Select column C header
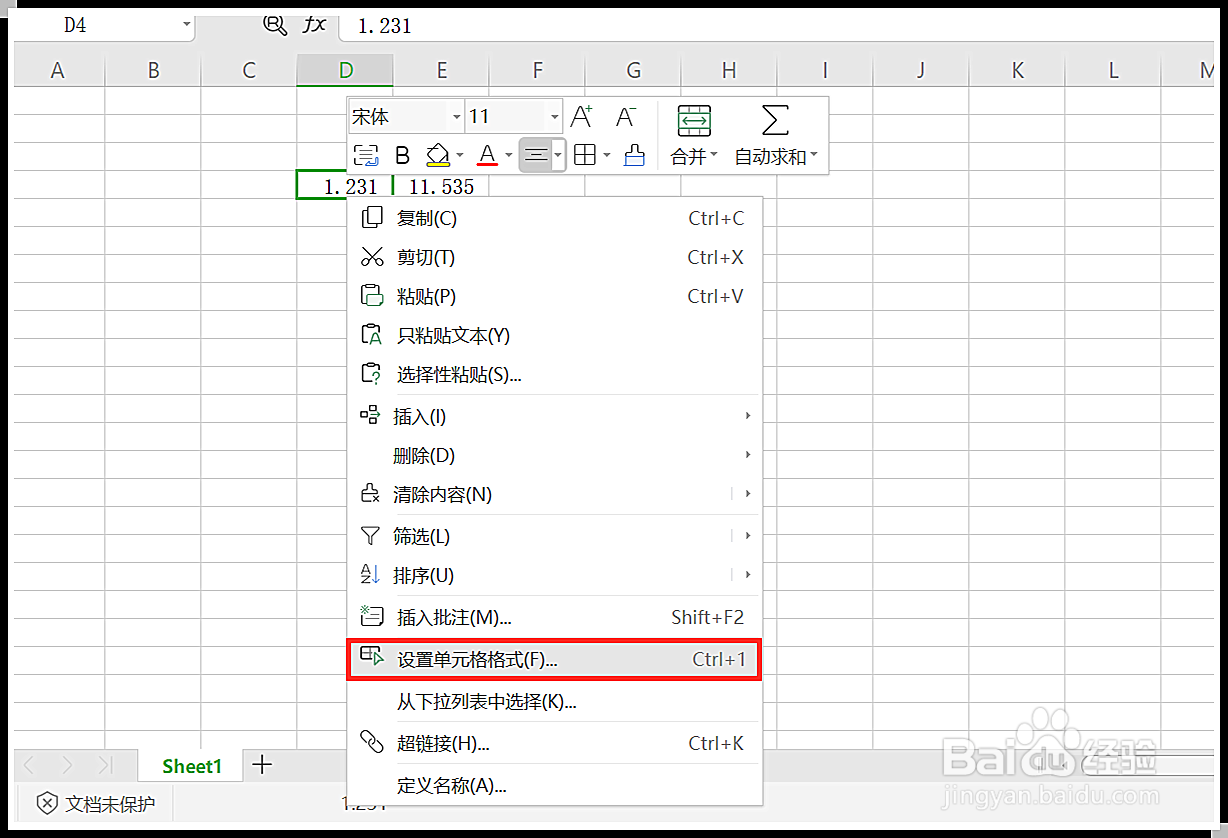This screenshot has height=838, width=1228. click(249, 70)
